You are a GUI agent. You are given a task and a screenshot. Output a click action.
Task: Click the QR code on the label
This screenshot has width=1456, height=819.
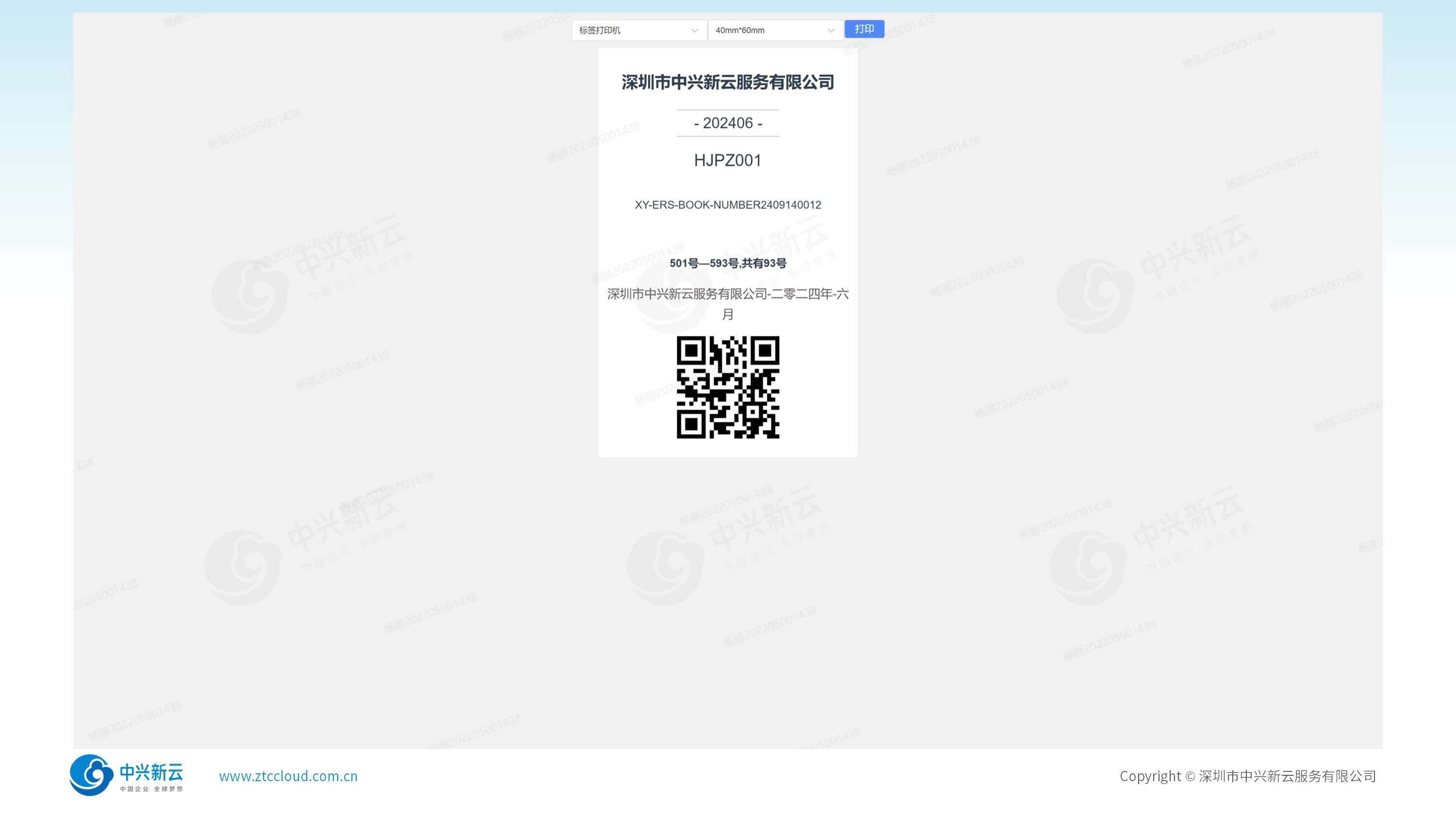(x=728, y=387)
